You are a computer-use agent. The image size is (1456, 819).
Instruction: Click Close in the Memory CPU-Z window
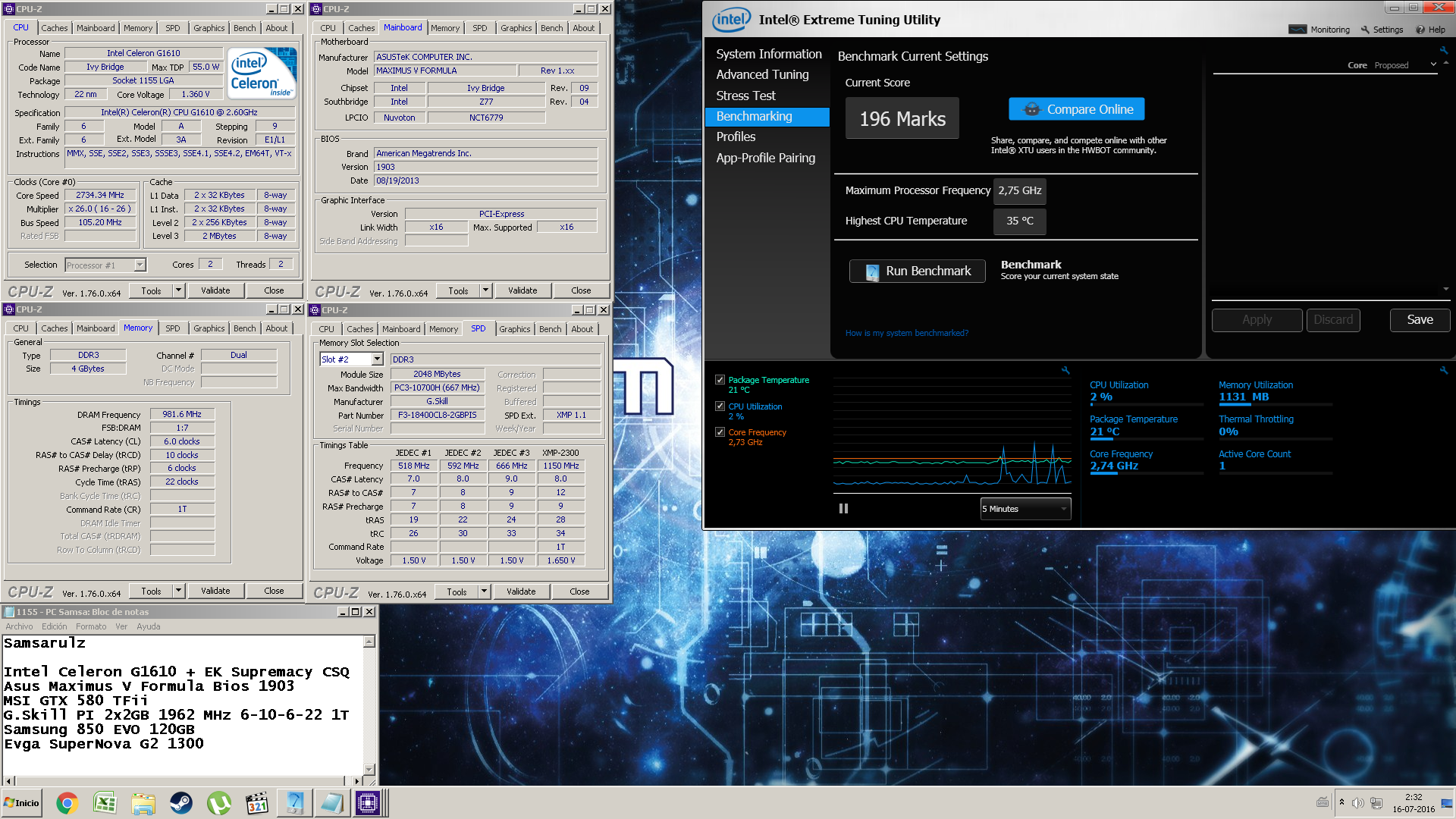click(x=274, y=591)
